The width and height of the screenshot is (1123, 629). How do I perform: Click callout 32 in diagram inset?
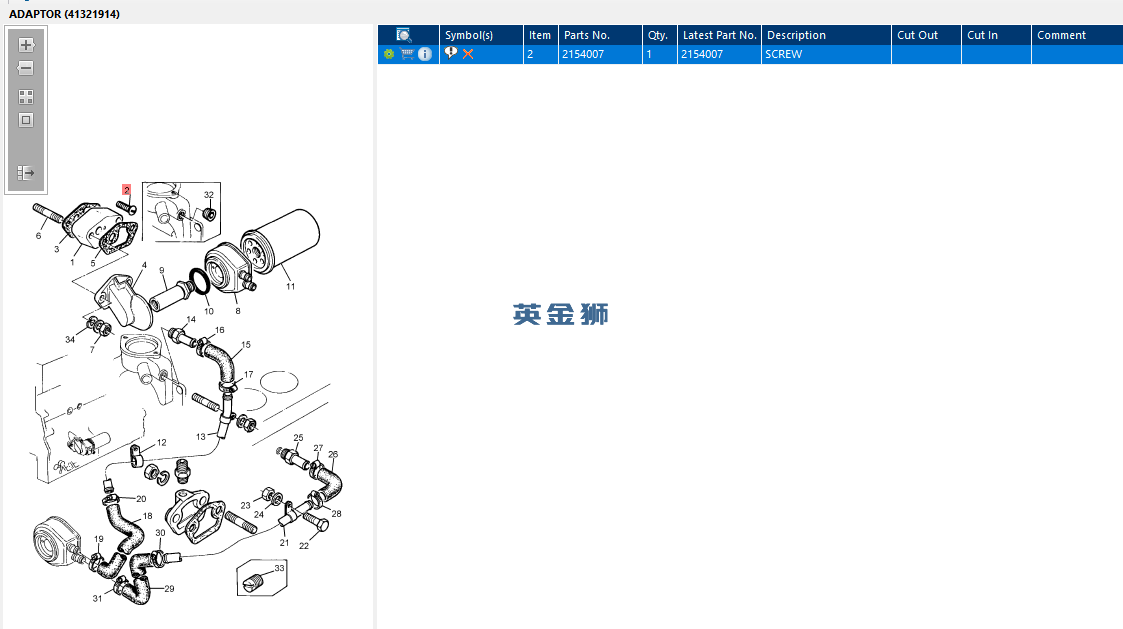(208, 195)
